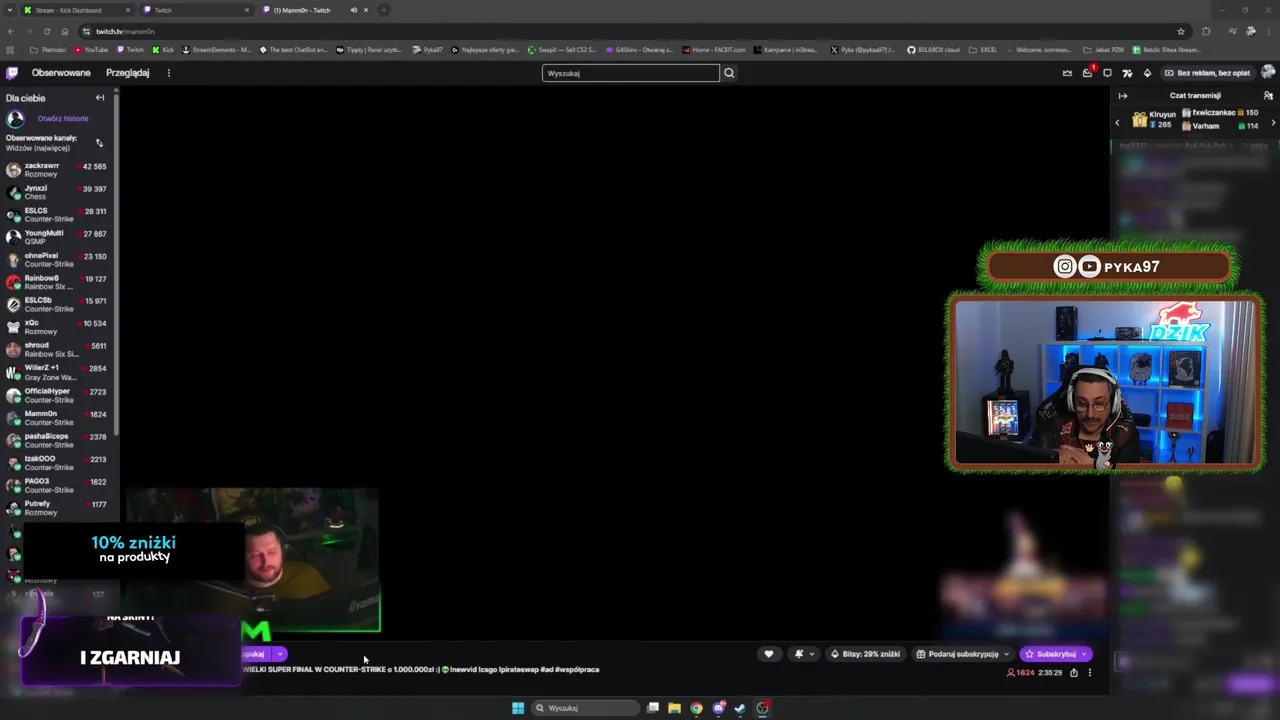This screenshot has height=720, width=1280.
Task: Open the Prime loot crown icon
Action: [x=1067, y=73]
